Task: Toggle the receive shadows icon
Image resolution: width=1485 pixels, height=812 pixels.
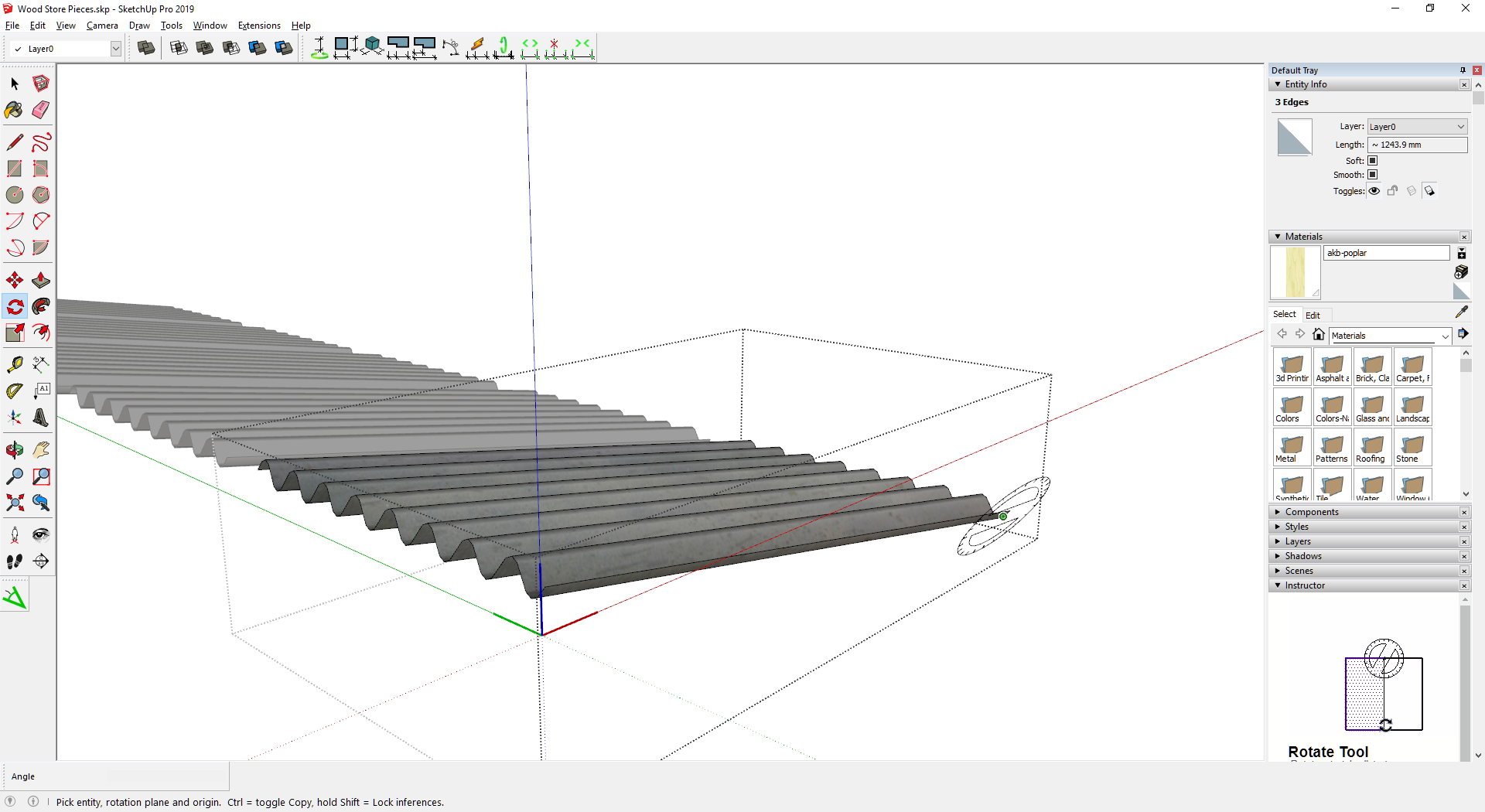Action: (1411, 191)
